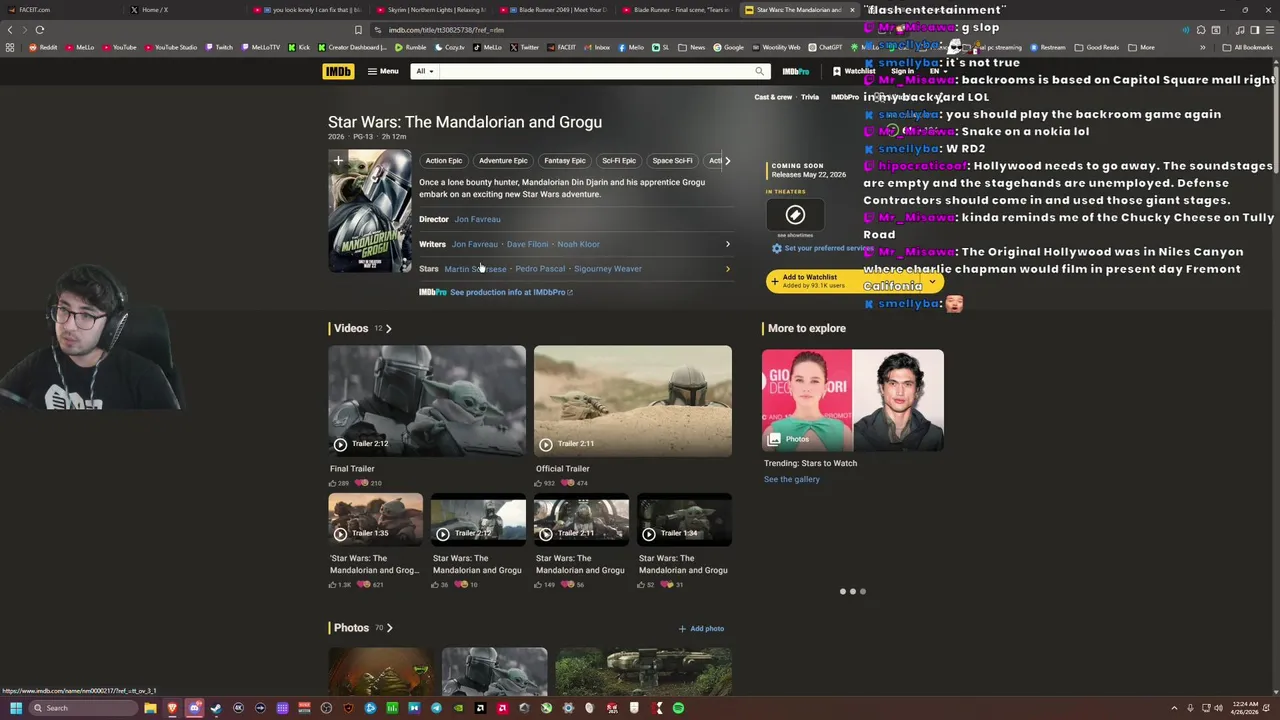Add to Watchlist yellow button
Viewport: 1280px width, 720px height.
843,281
